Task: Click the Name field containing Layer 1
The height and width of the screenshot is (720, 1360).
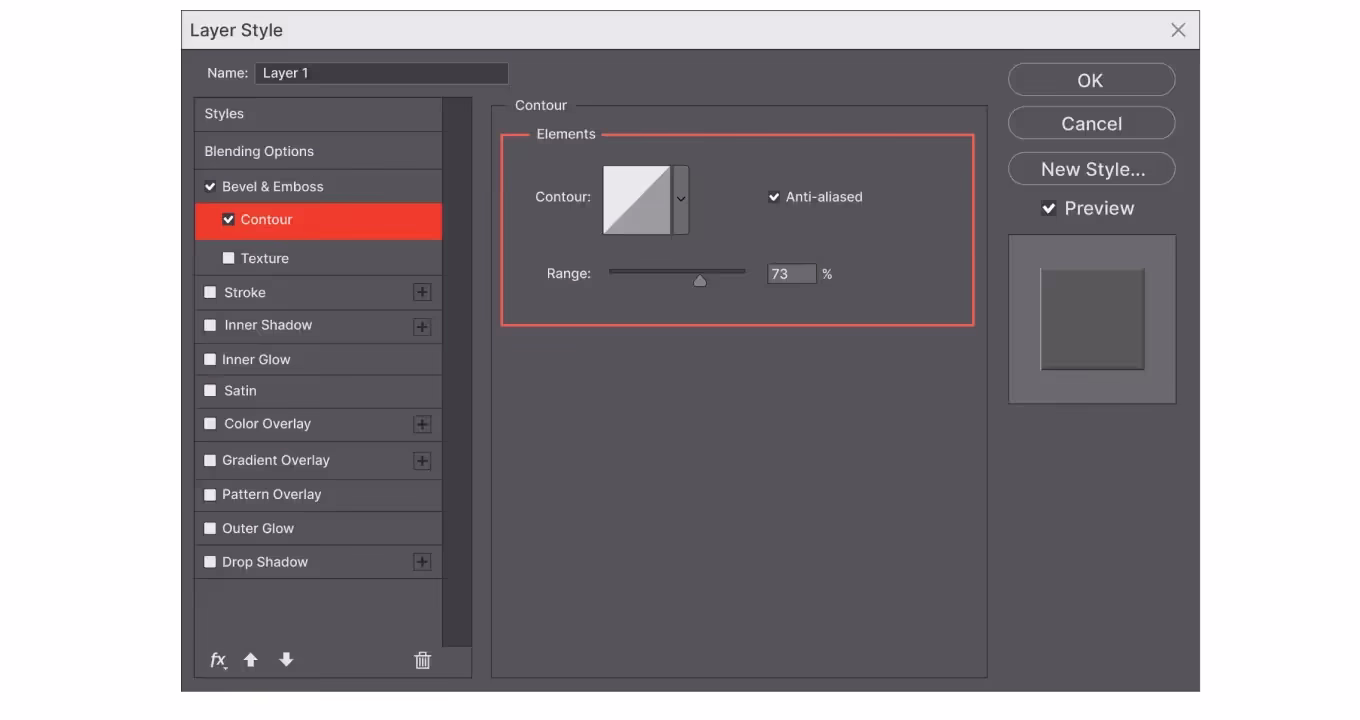Action: (x=381, y=73)
